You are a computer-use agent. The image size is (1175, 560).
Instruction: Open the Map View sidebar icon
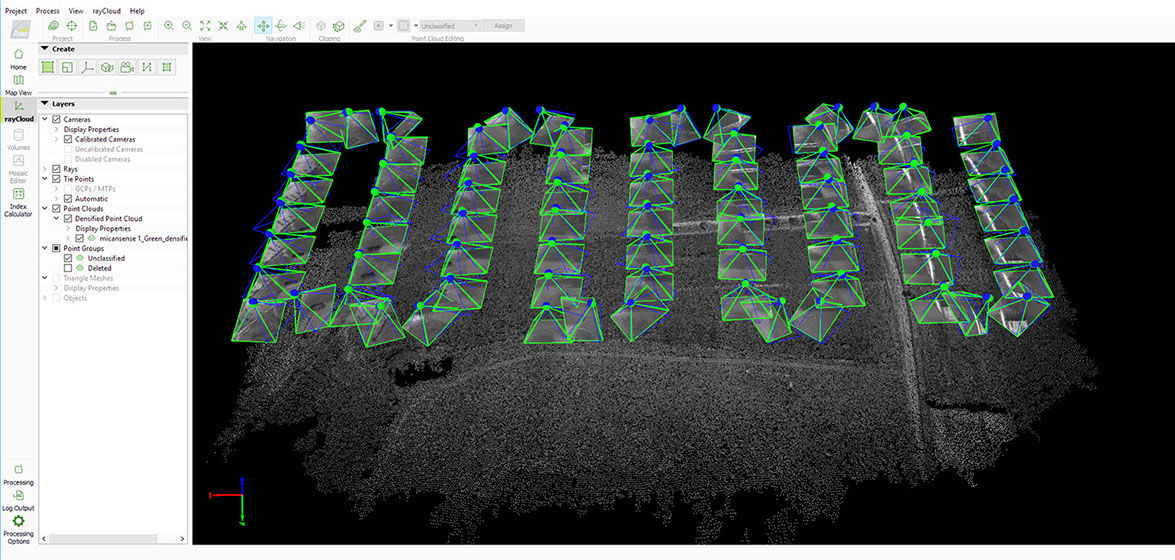tap(18, 84)
